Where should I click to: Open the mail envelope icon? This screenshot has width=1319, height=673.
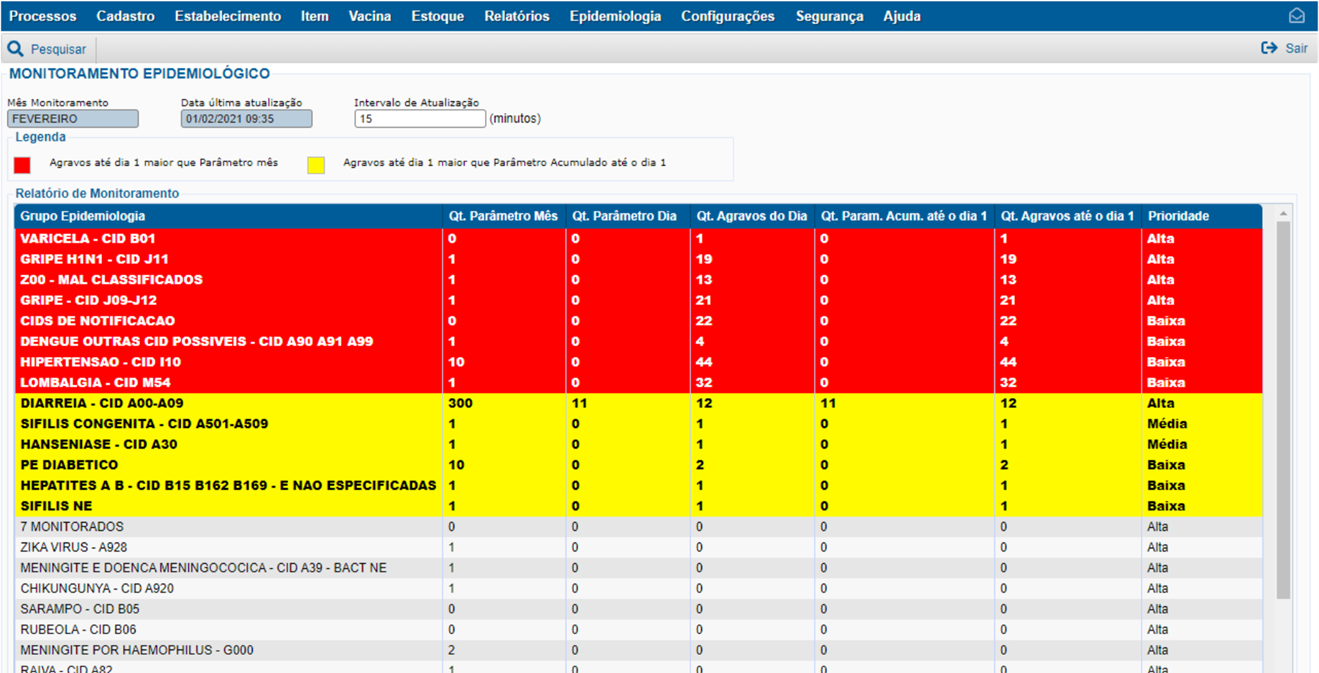click(x=1297, y=16)
